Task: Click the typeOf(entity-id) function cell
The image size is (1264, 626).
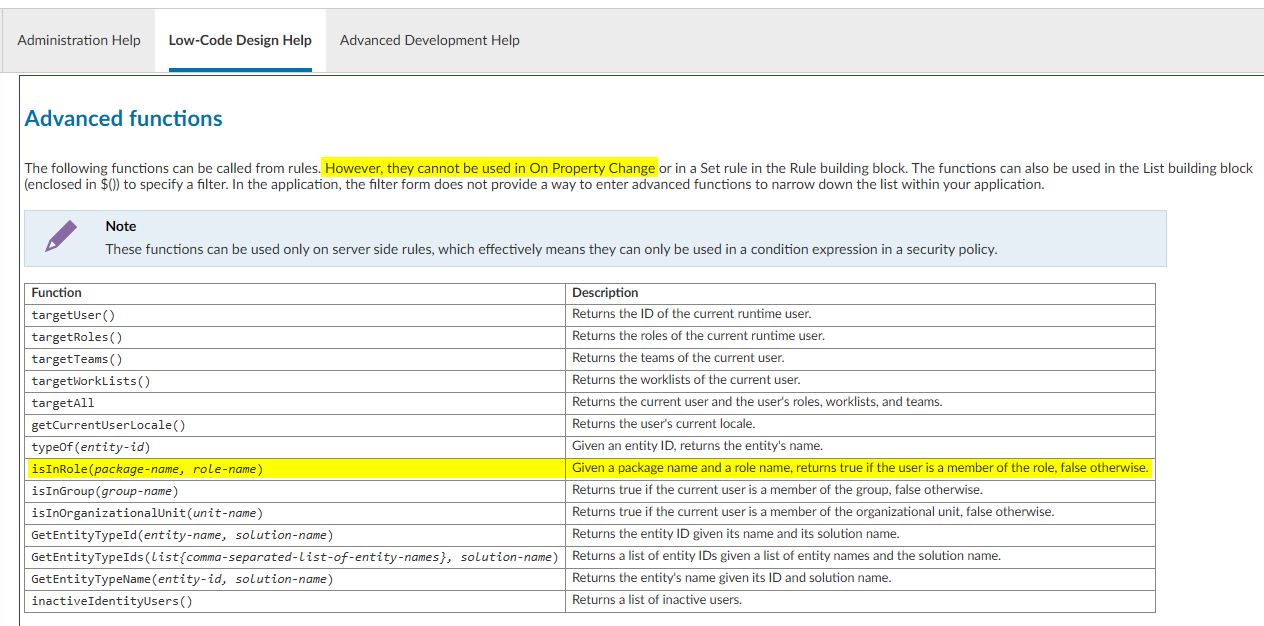Action: pos(91,447)
